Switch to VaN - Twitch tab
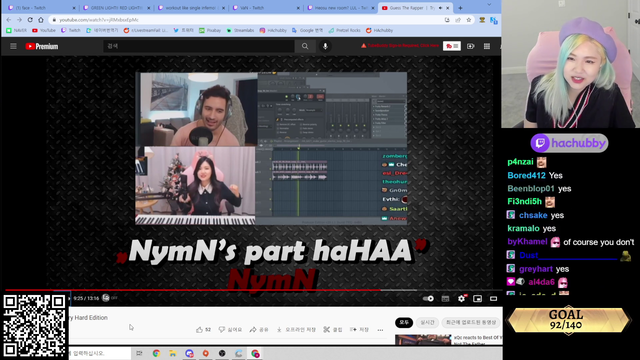 (265, 8)
